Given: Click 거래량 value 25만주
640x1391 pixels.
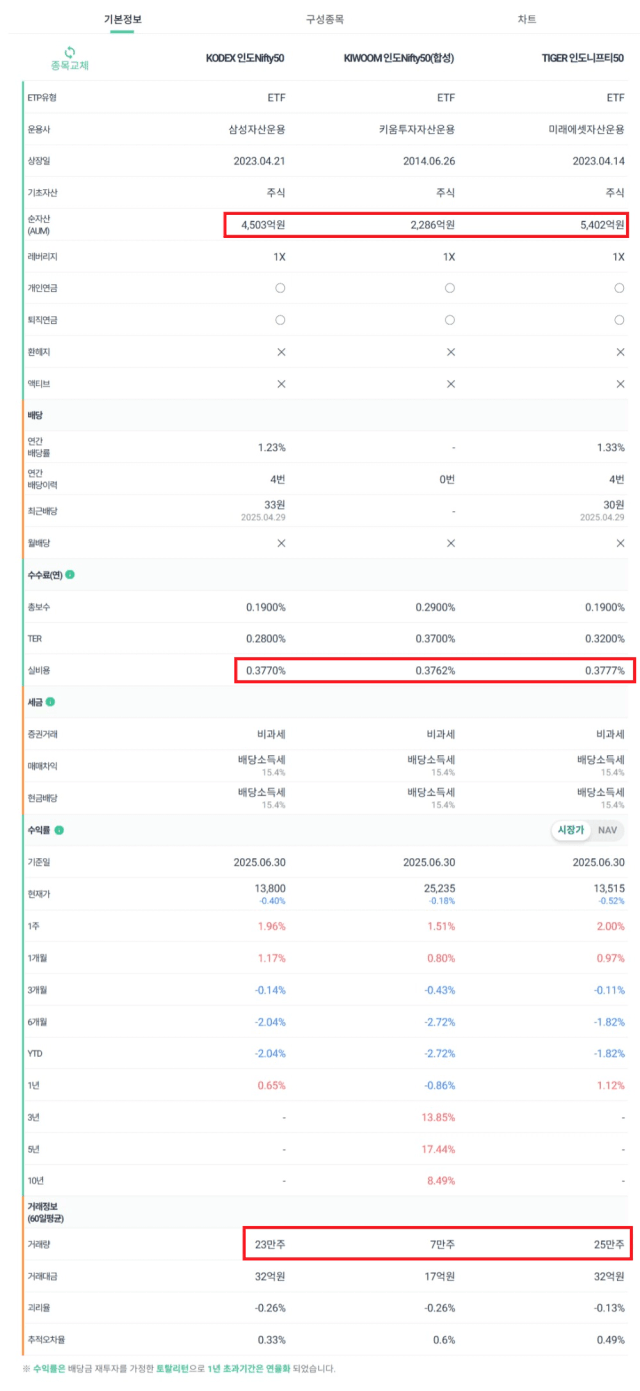Looking at the screenshot, I should coord(610,1245).
